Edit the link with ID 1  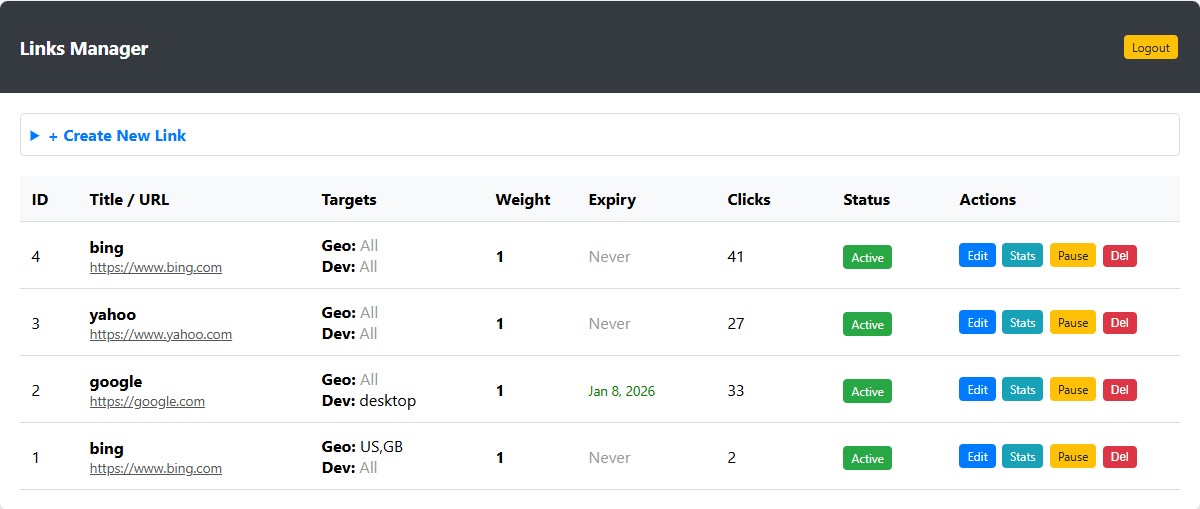point(977,456)
